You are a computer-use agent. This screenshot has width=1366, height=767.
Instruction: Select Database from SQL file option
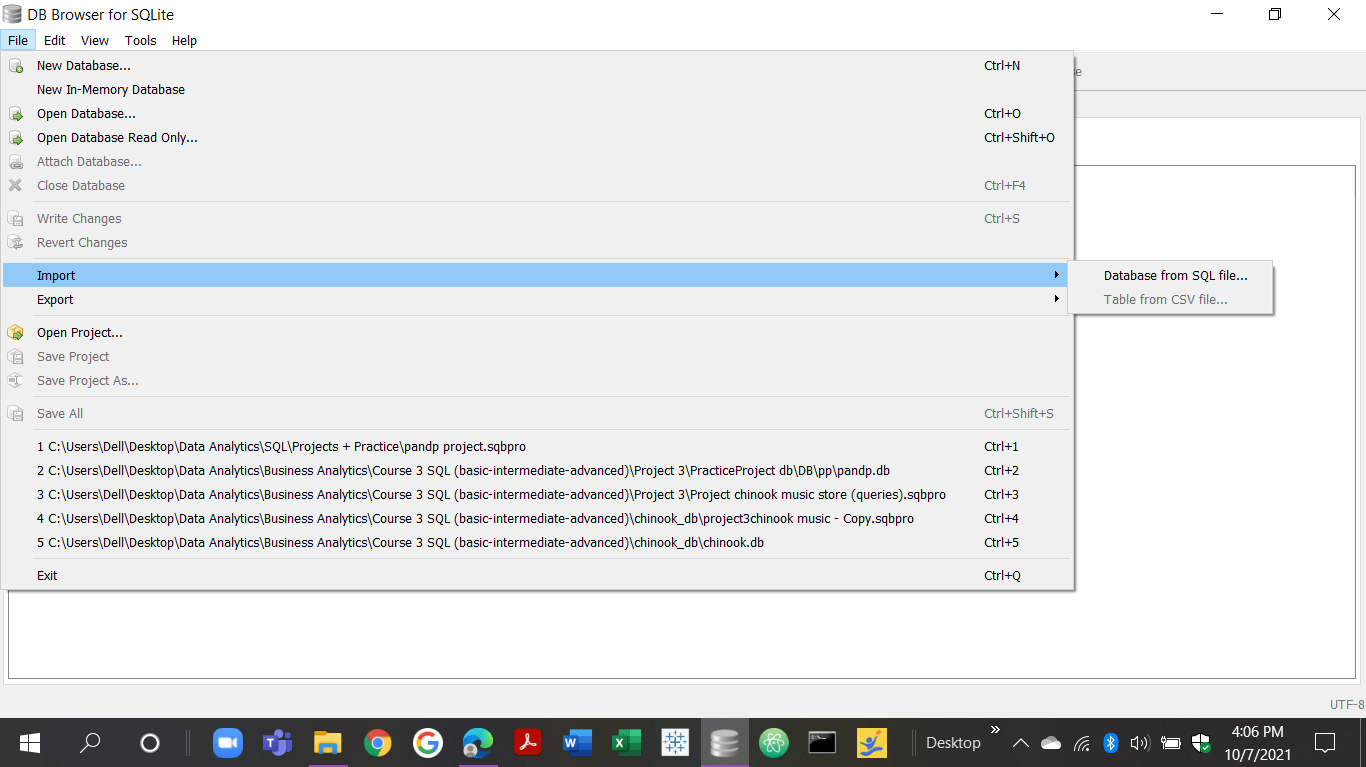(x=1175, y=275)
